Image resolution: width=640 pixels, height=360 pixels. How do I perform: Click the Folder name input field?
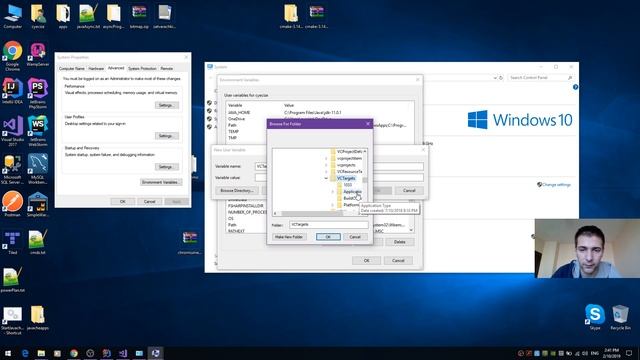329,224
